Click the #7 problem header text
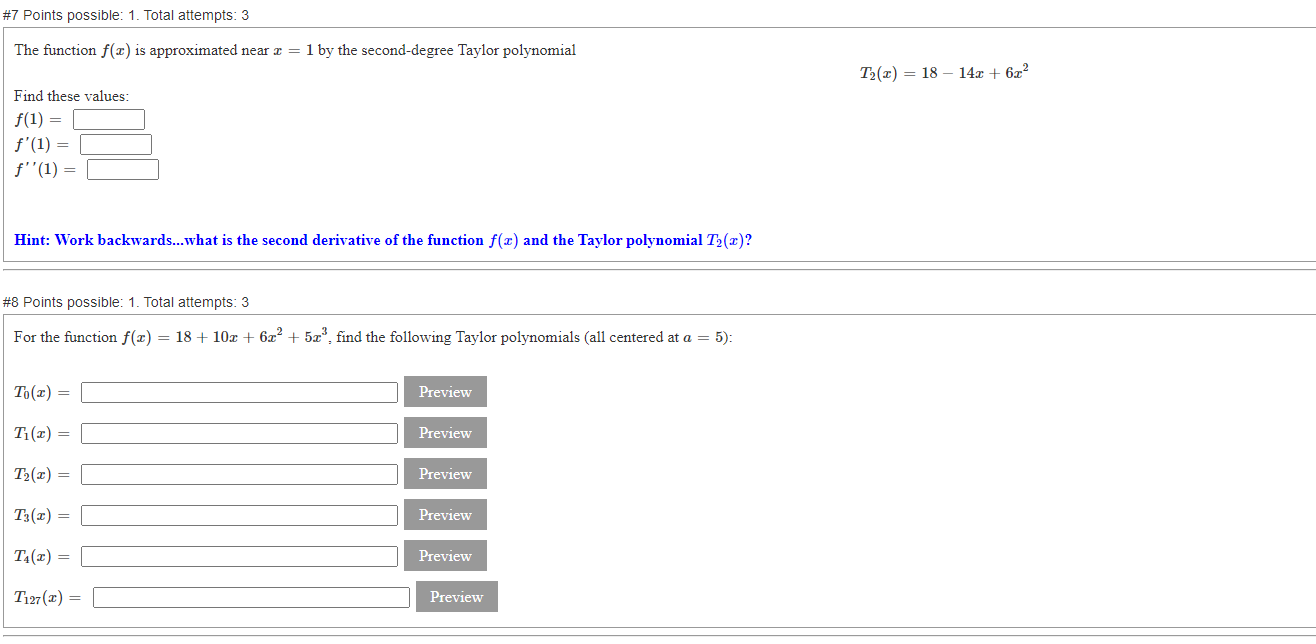Image resolution: width=1316 pixels, height=644 pixels. pyautogui.click(x=125, y=15)
